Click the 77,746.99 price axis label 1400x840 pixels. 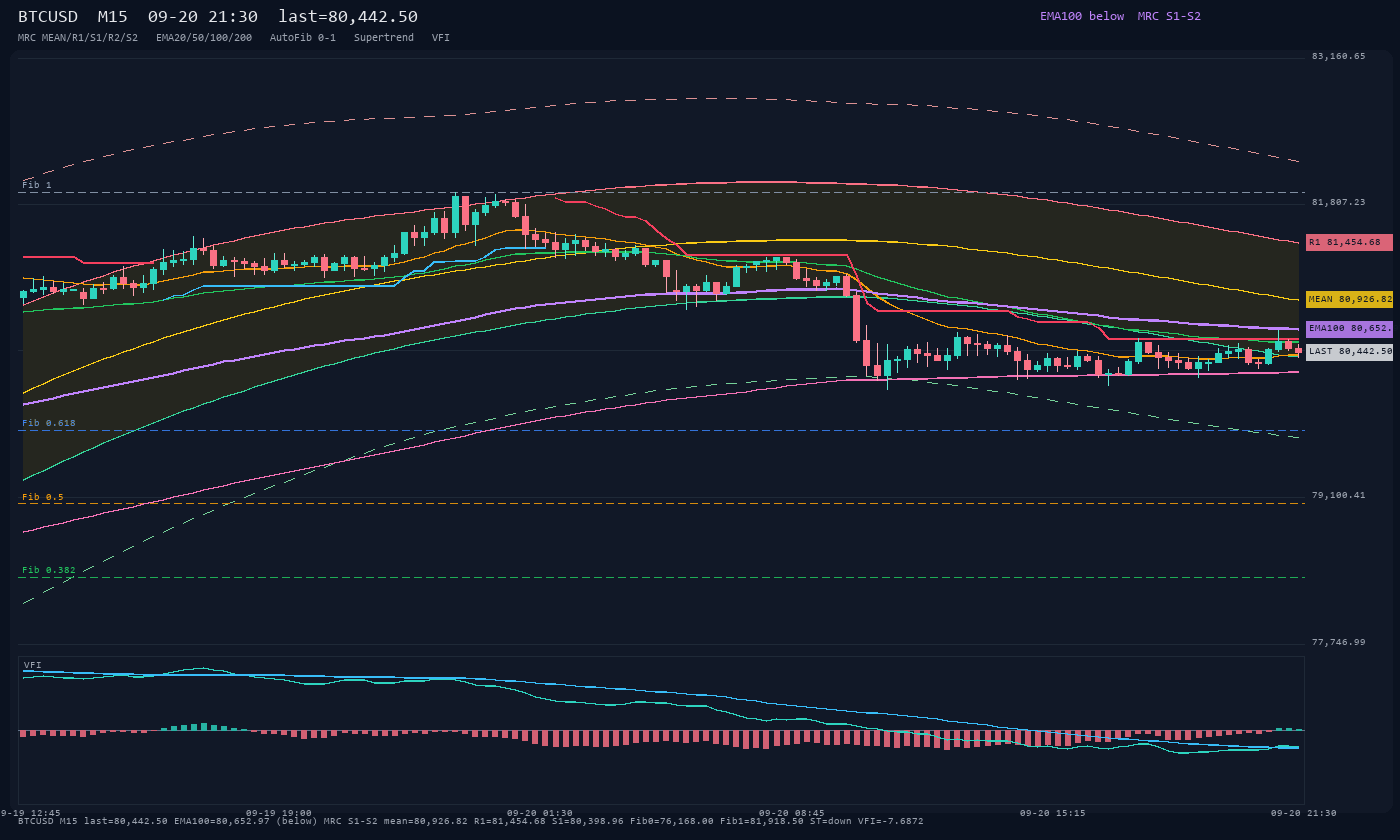point(1338,642)
